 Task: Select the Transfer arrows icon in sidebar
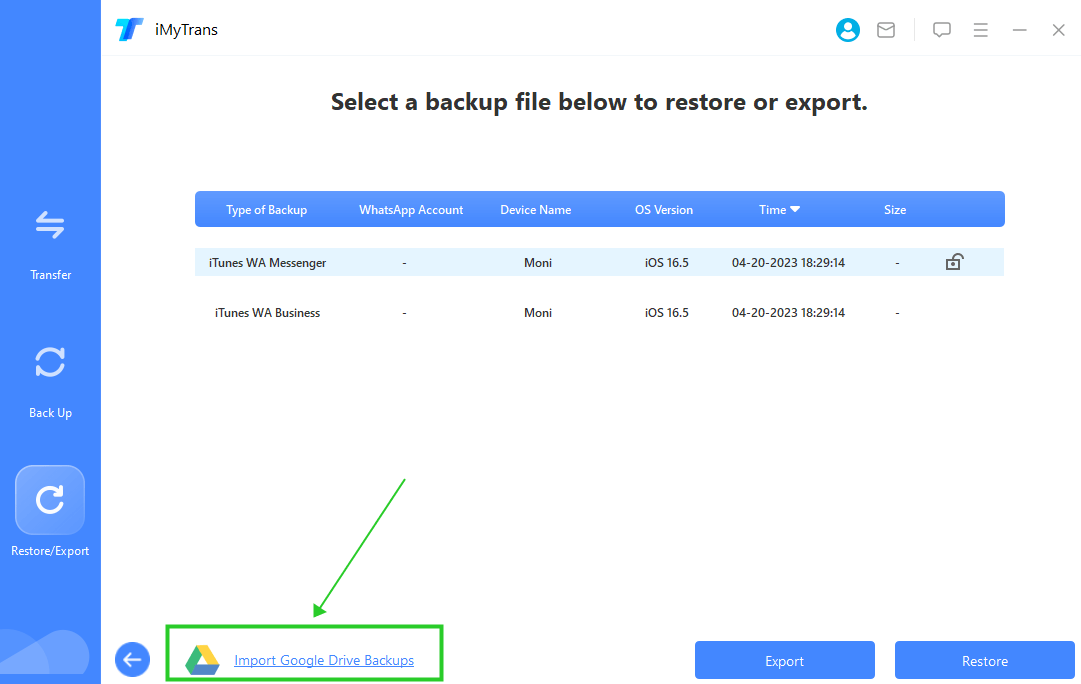(x=50, y=225)
